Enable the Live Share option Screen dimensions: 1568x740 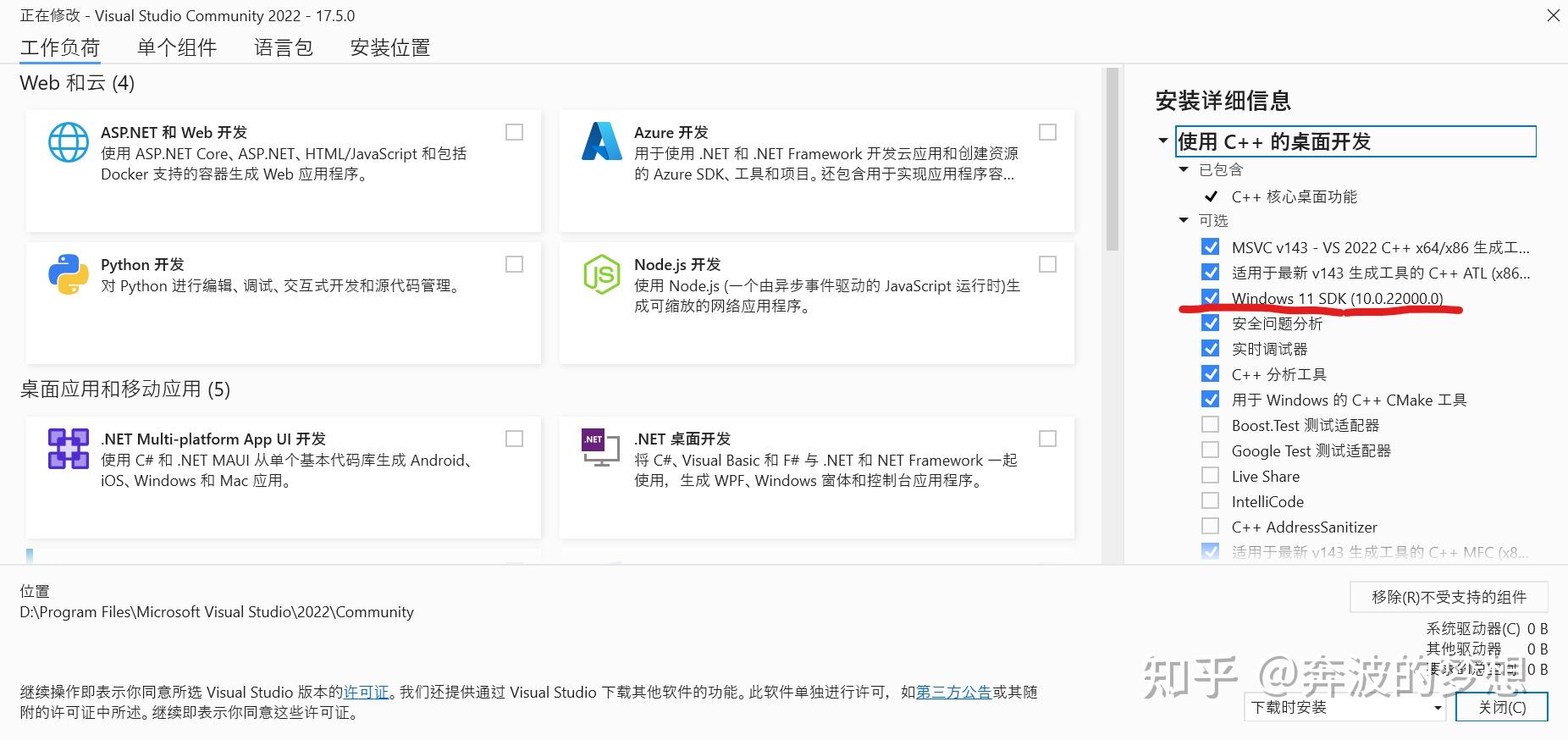pos(1211,476)
